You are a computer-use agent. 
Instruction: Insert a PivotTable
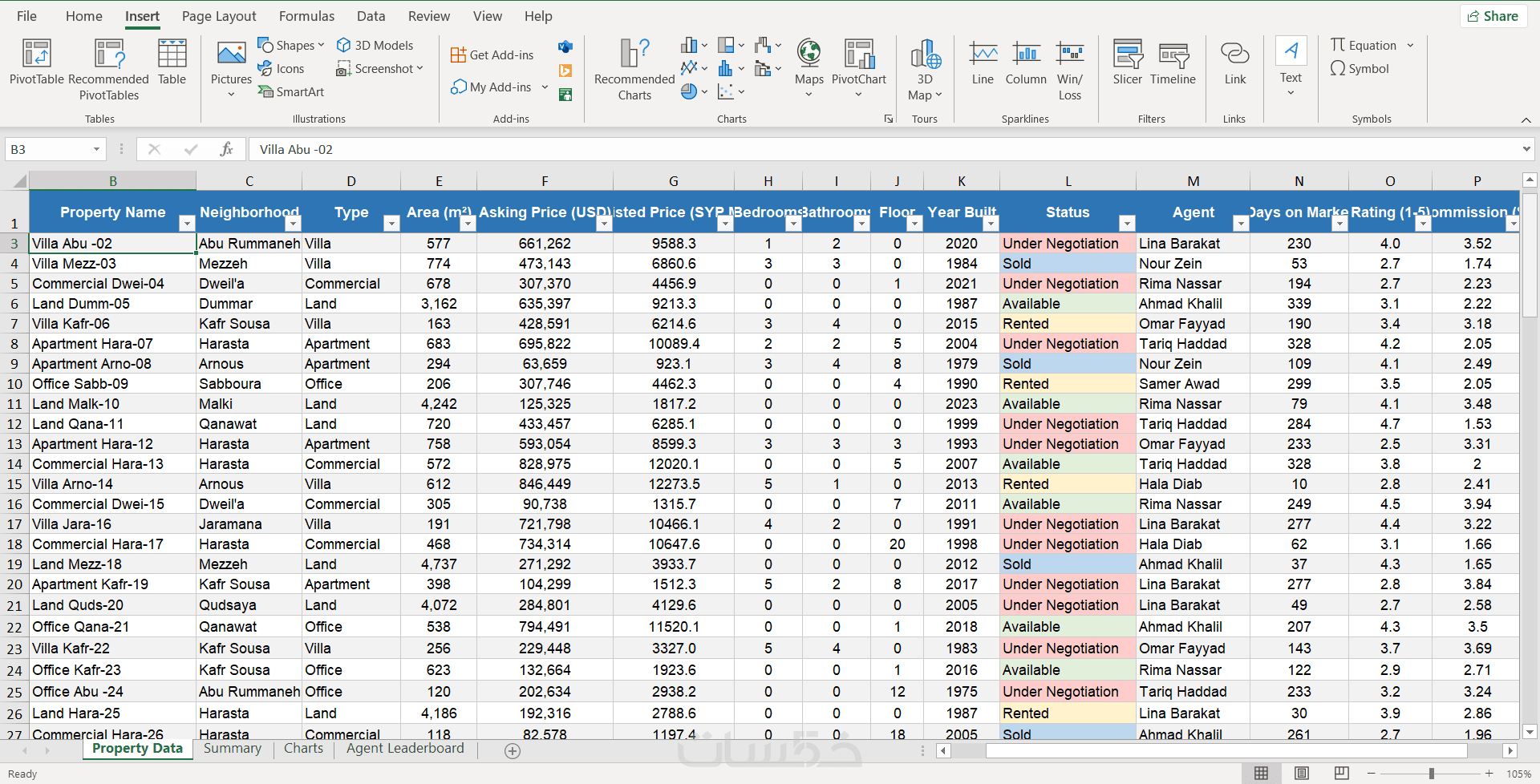36,63
